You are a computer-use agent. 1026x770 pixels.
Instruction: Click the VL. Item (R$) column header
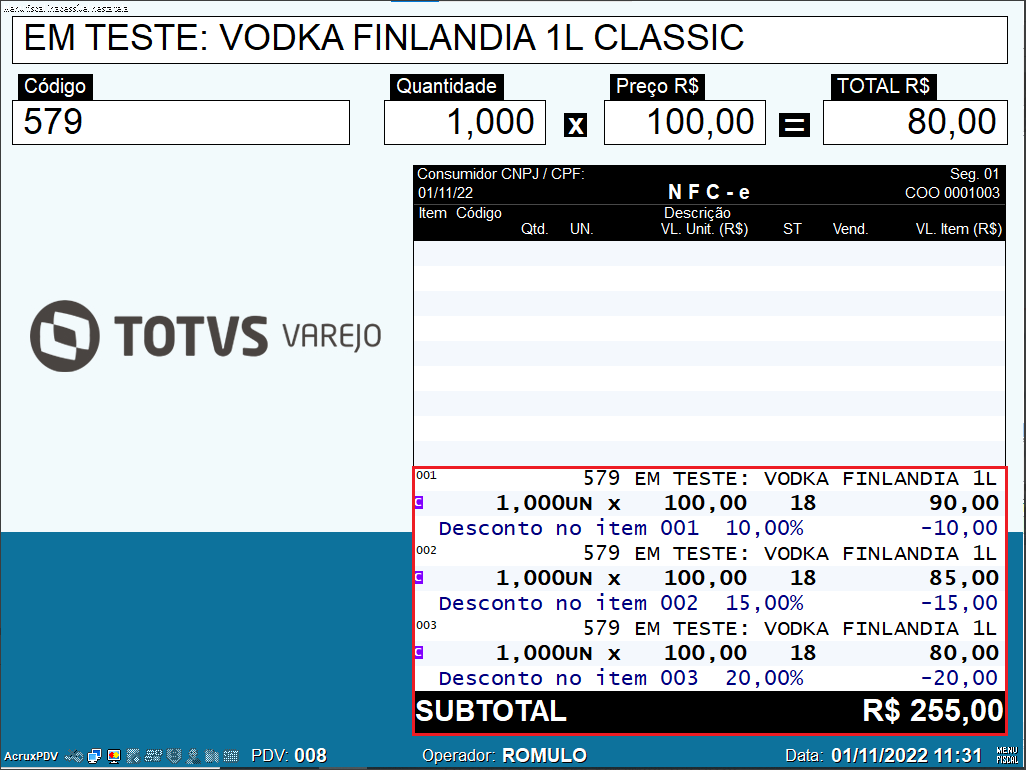[x=959, y=229]
